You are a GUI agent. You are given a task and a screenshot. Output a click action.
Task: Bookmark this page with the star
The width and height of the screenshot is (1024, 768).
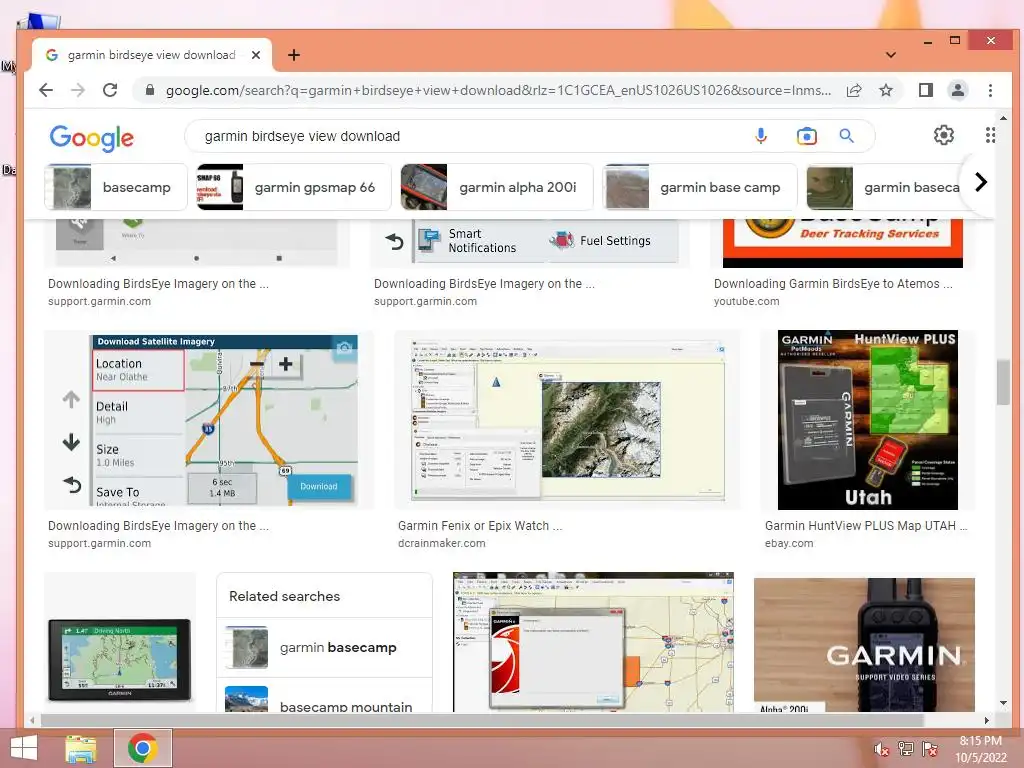coord(886,90)
